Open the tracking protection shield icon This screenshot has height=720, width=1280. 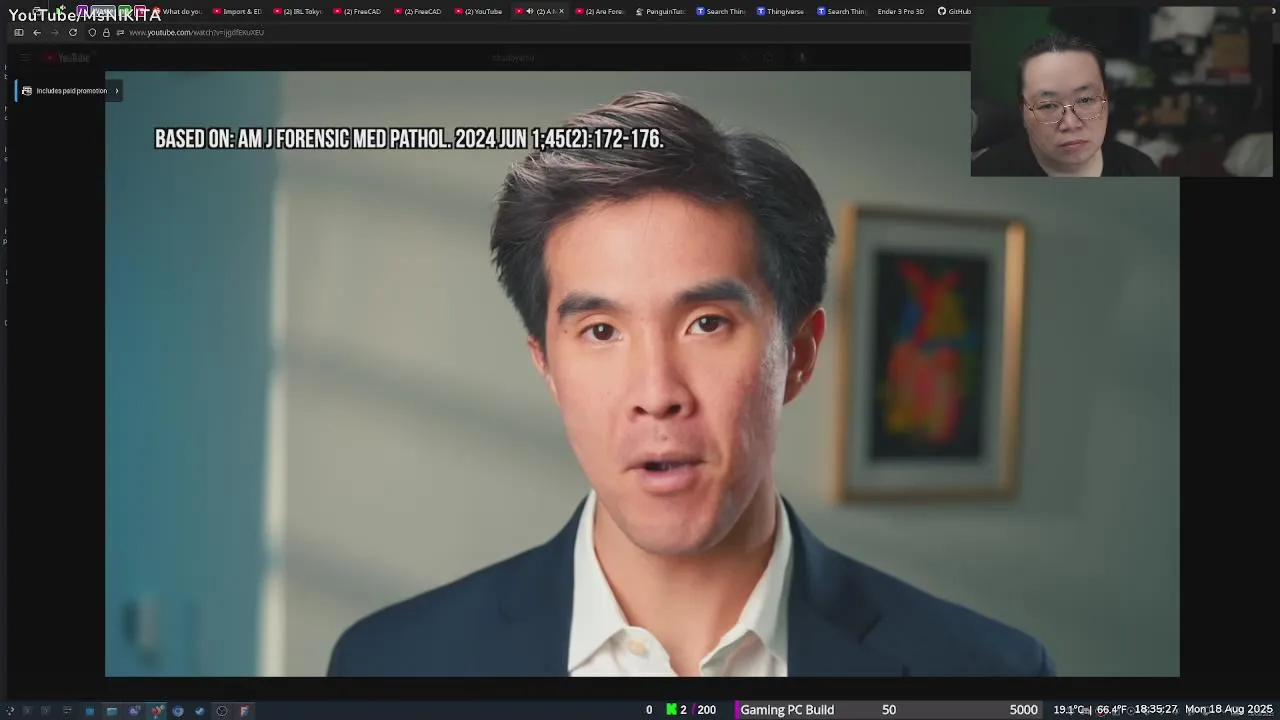(x=92, y=32)
